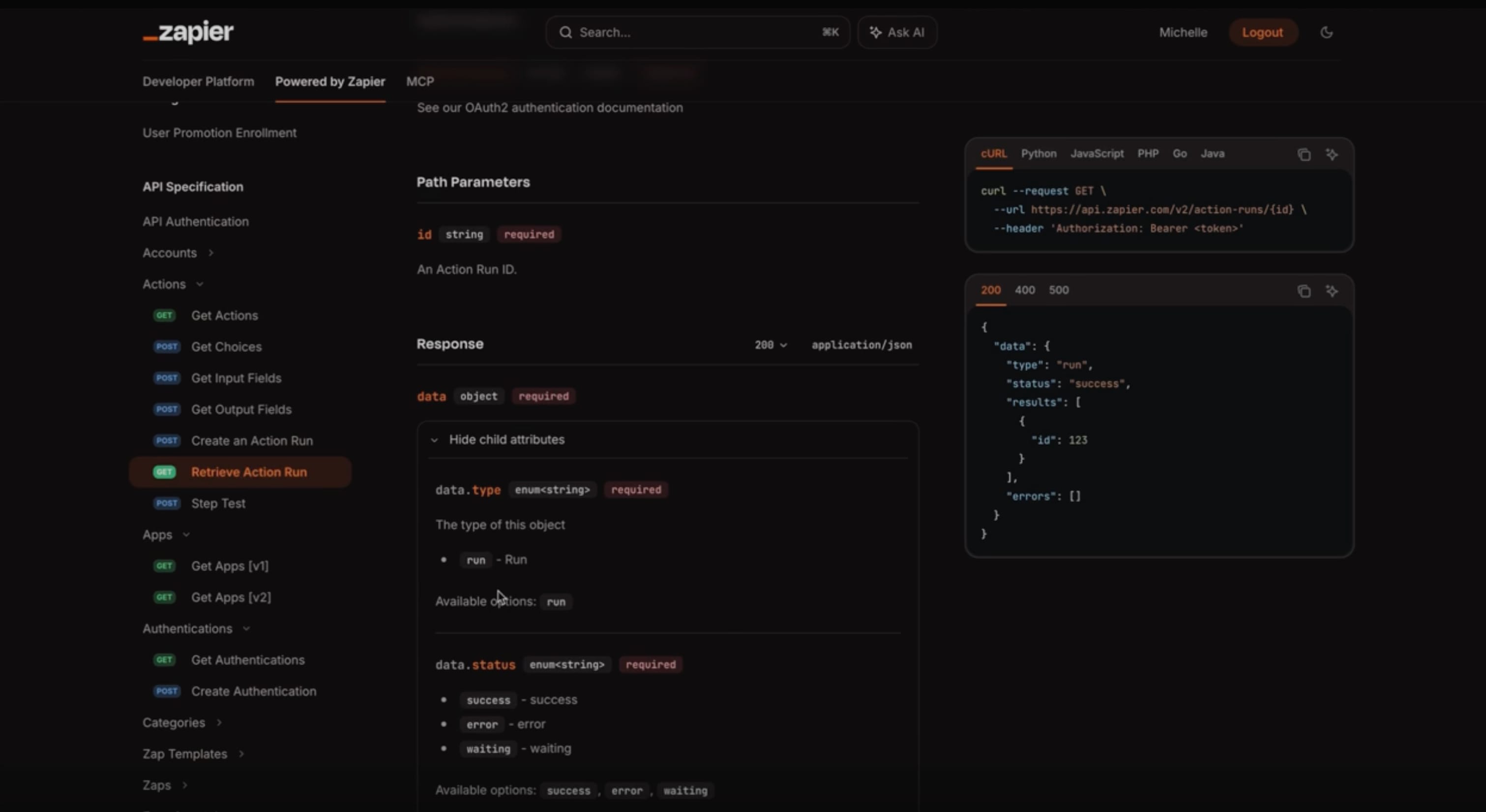
Task: Focus the Search input field
Action: coord(692,32)
